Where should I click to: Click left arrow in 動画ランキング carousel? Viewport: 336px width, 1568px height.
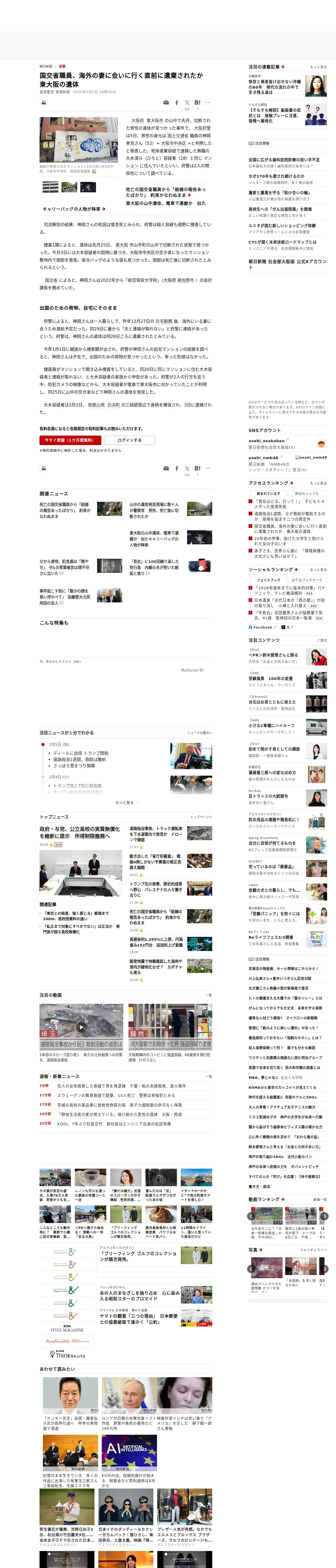(251, 1216)
